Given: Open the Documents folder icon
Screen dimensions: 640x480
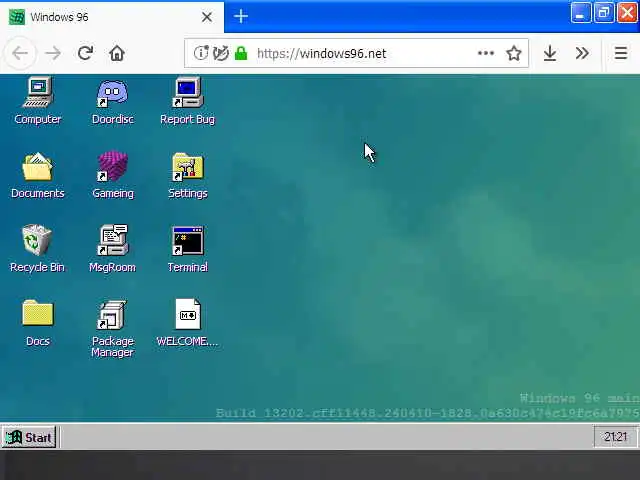Looking at the screenshot, I should 38,175.
